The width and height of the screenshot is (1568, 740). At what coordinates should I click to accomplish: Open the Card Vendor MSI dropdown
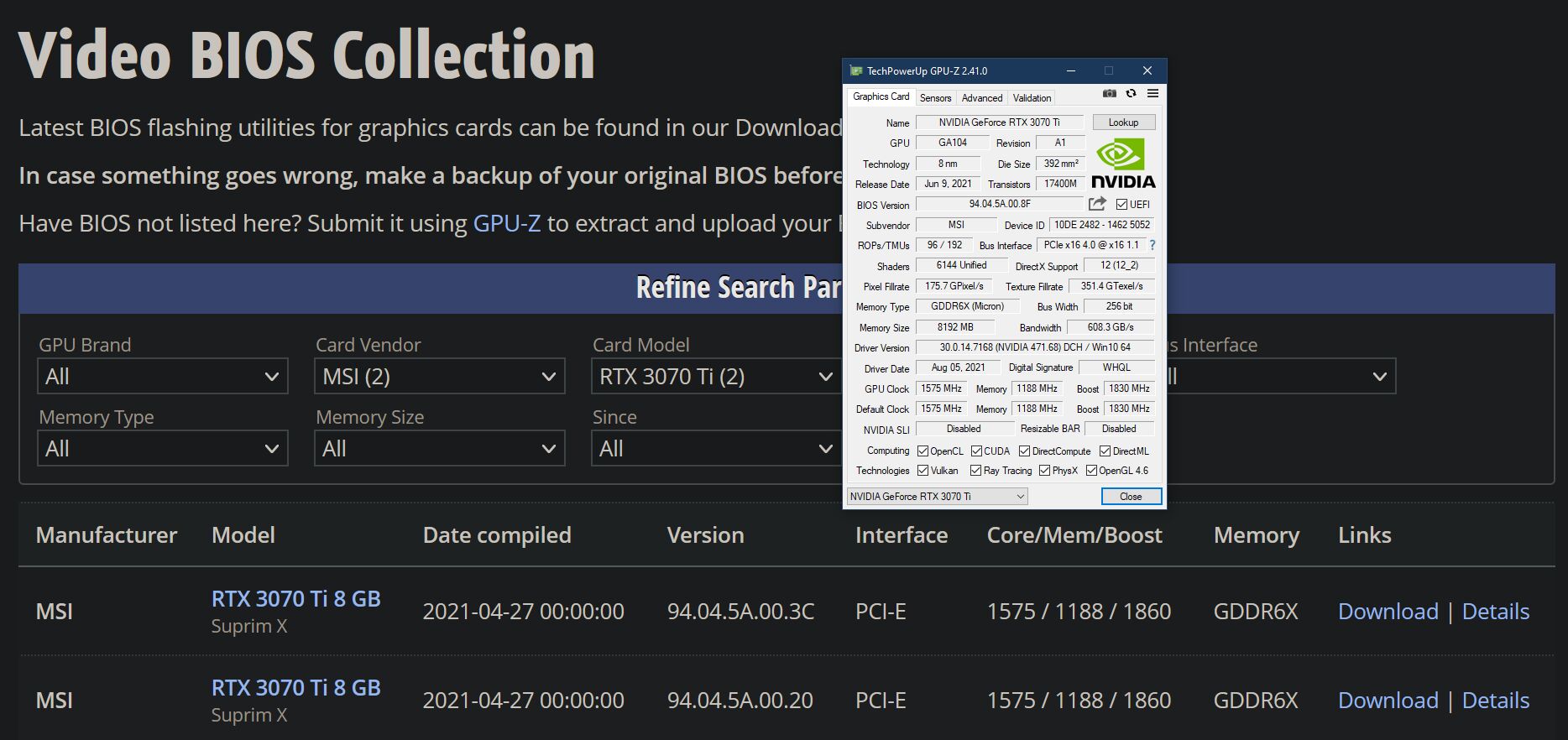[x=440, y=376]
